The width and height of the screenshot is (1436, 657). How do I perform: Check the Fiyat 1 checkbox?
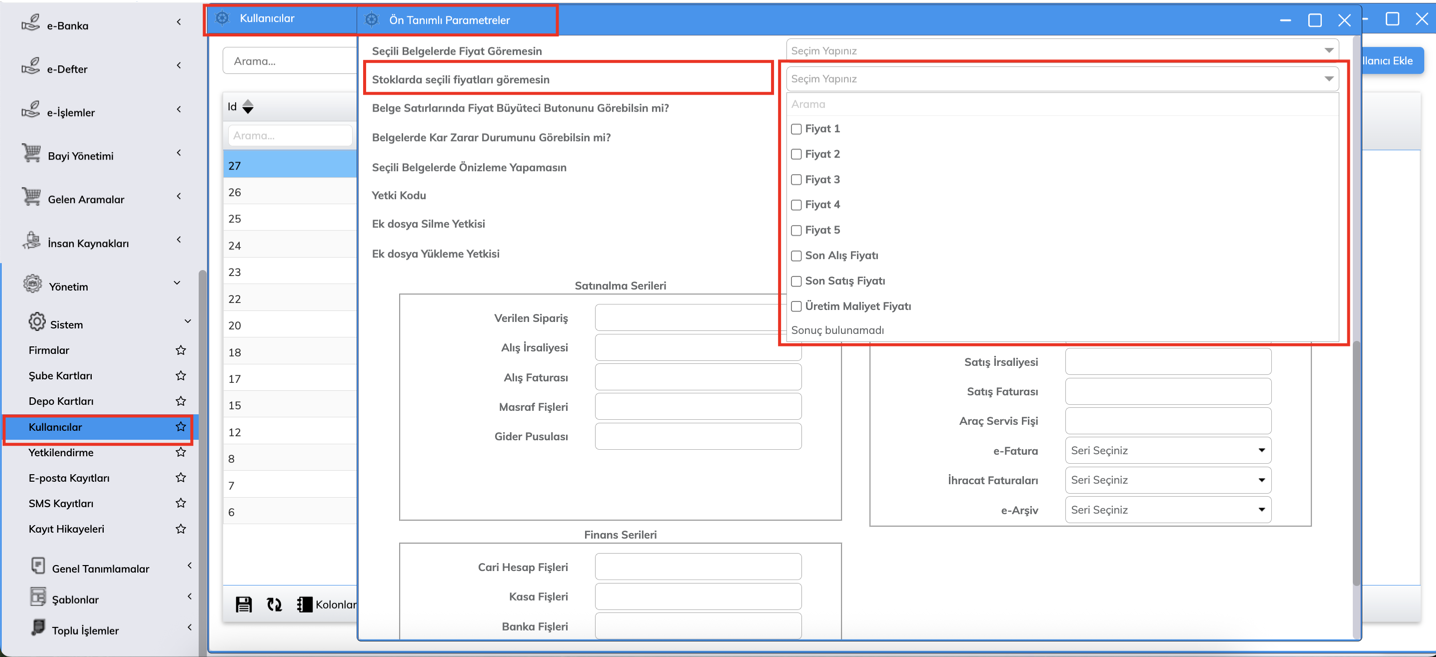(x=796, y=129)
